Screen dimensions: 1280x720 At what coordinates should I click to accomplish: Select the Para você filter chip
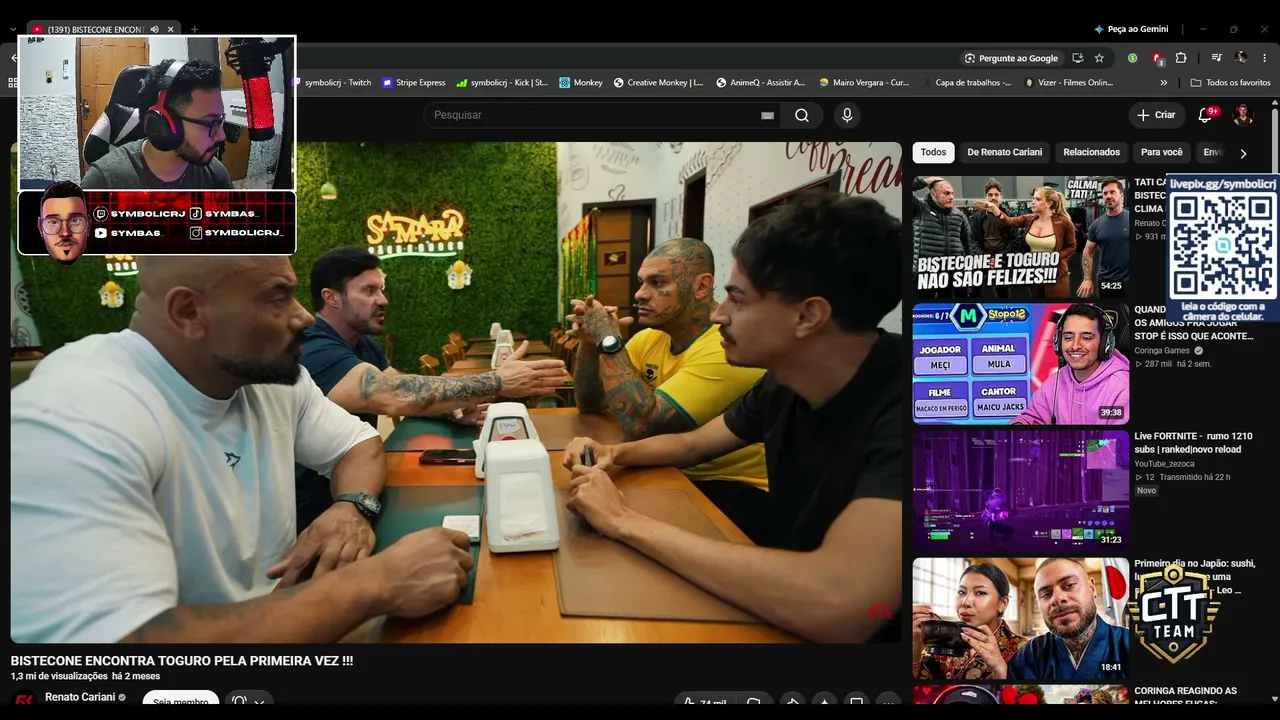[x=1162, y=152]
